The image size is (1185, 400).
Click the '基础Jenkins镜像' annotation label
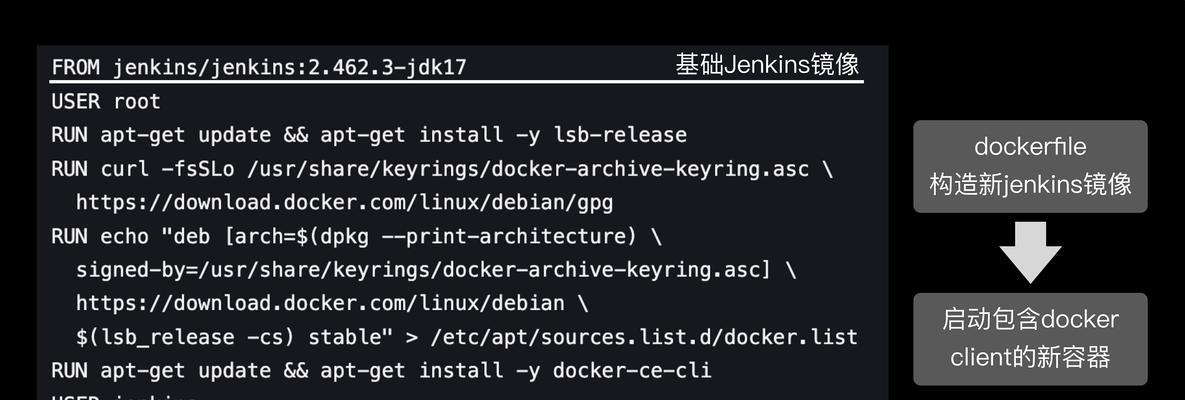(767, 65)
